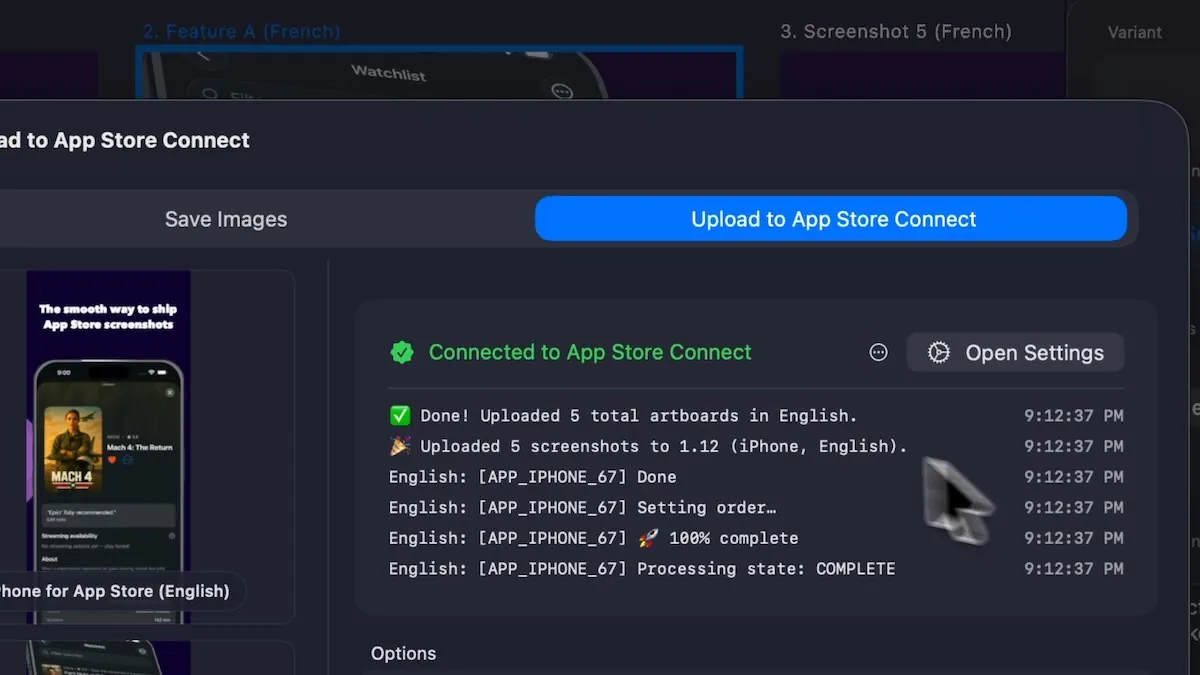Select the Upload to App Store Connect tab
Image resolution: width=1200 pixels, height=675 pixels.
pyautogui.click(x=832, y=219)
